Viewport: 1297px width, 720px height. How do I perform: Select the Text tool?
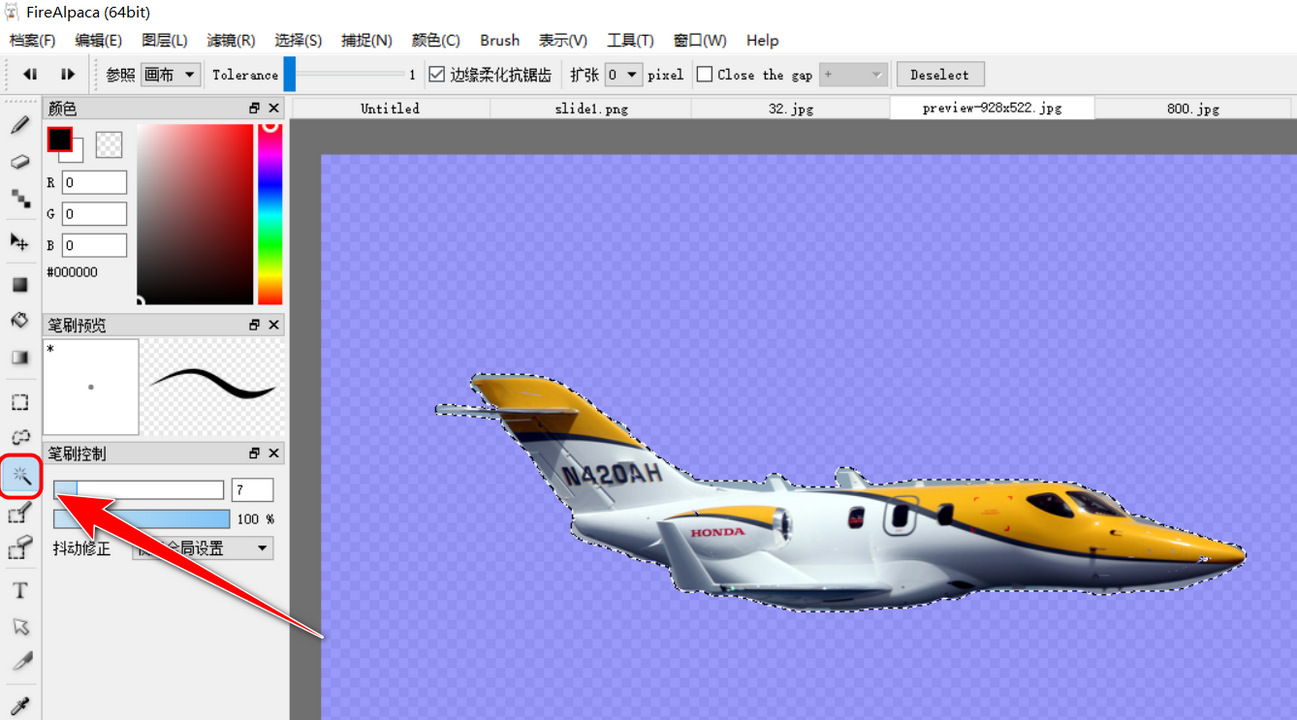tap(19, 591)
